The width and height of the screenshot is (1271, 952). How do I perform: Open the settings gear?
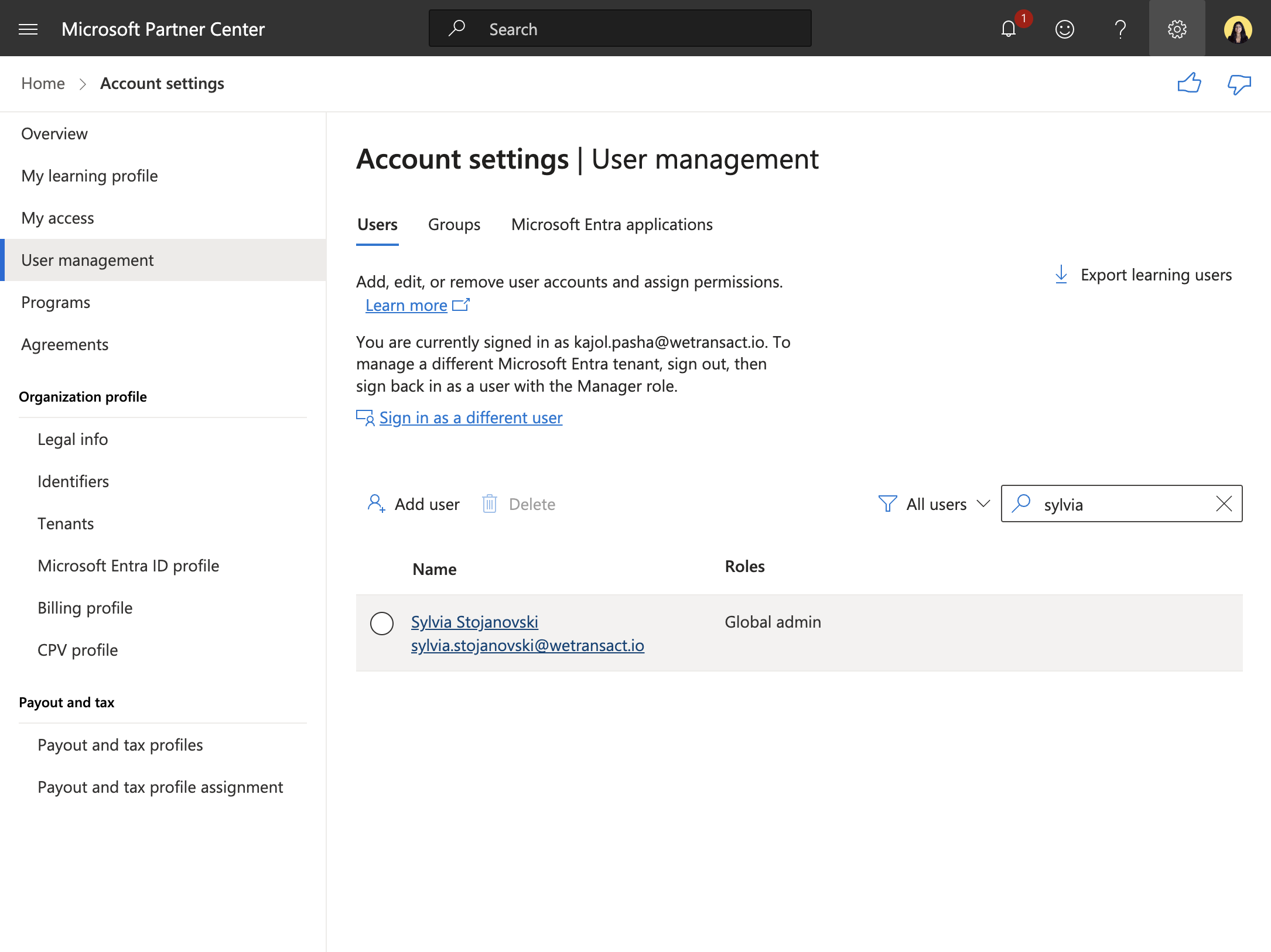(x=1177, y=29)
